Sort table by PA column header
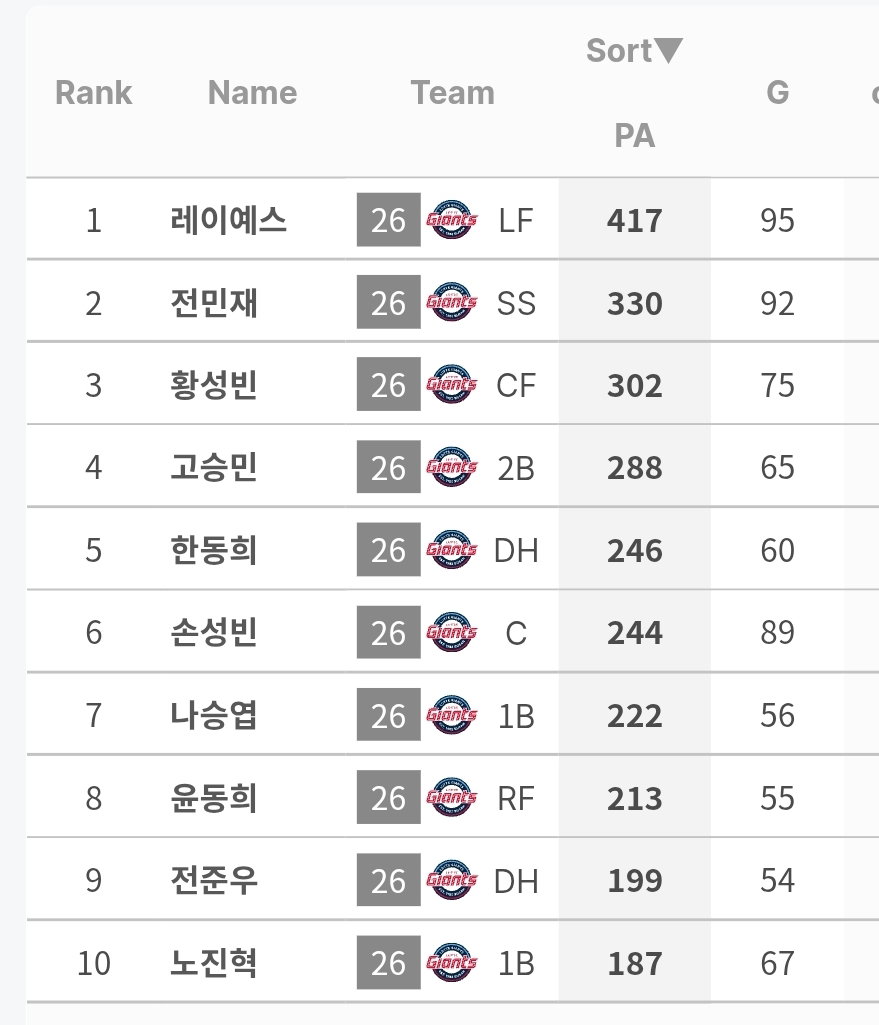 click(x=634, y=135)
